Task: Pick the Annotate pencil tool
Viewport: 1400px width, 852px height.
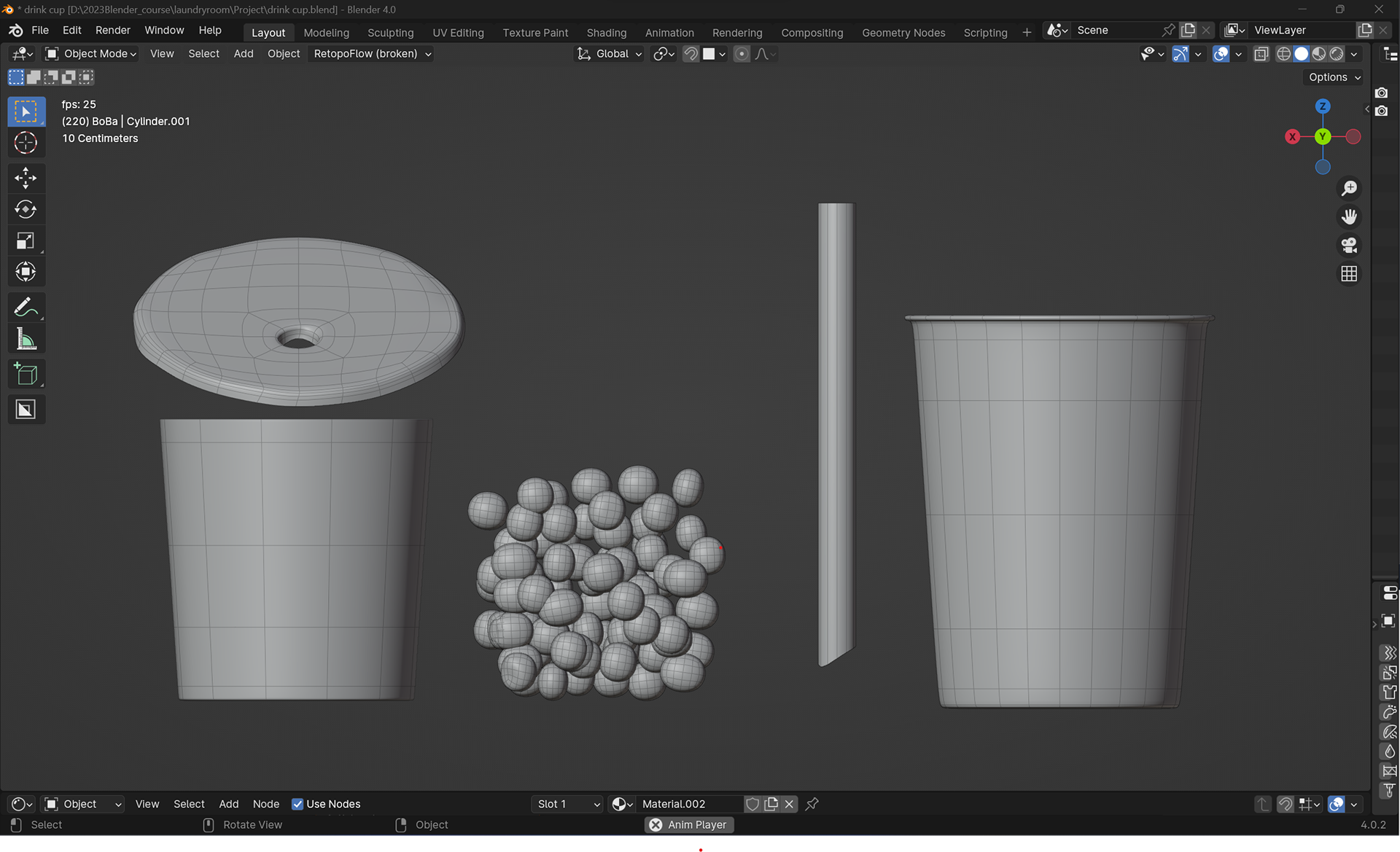Action: click(26, 308)
